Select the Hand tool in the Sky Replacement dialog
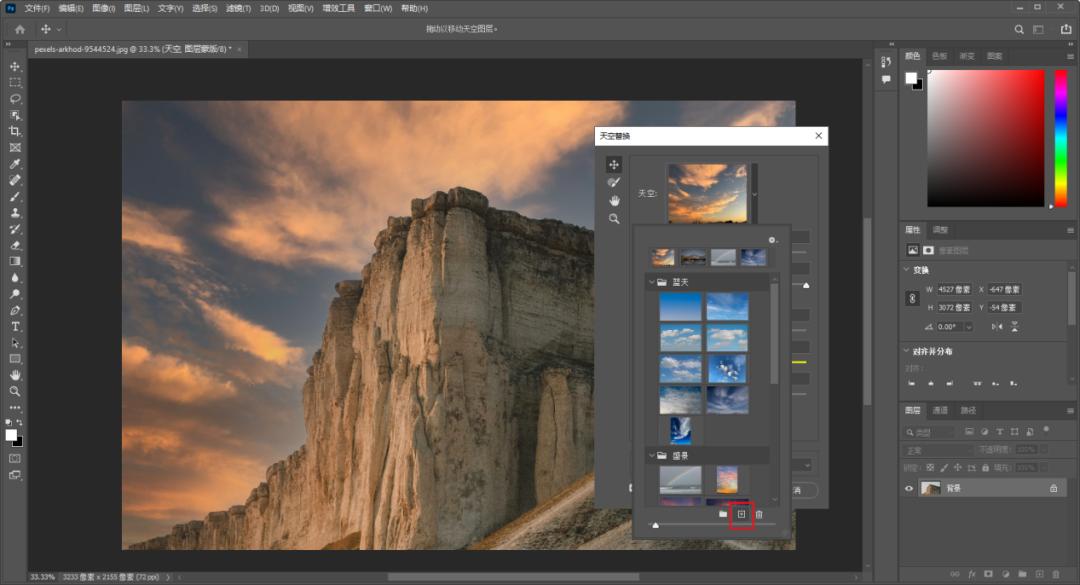 click(x=614, y=200)
